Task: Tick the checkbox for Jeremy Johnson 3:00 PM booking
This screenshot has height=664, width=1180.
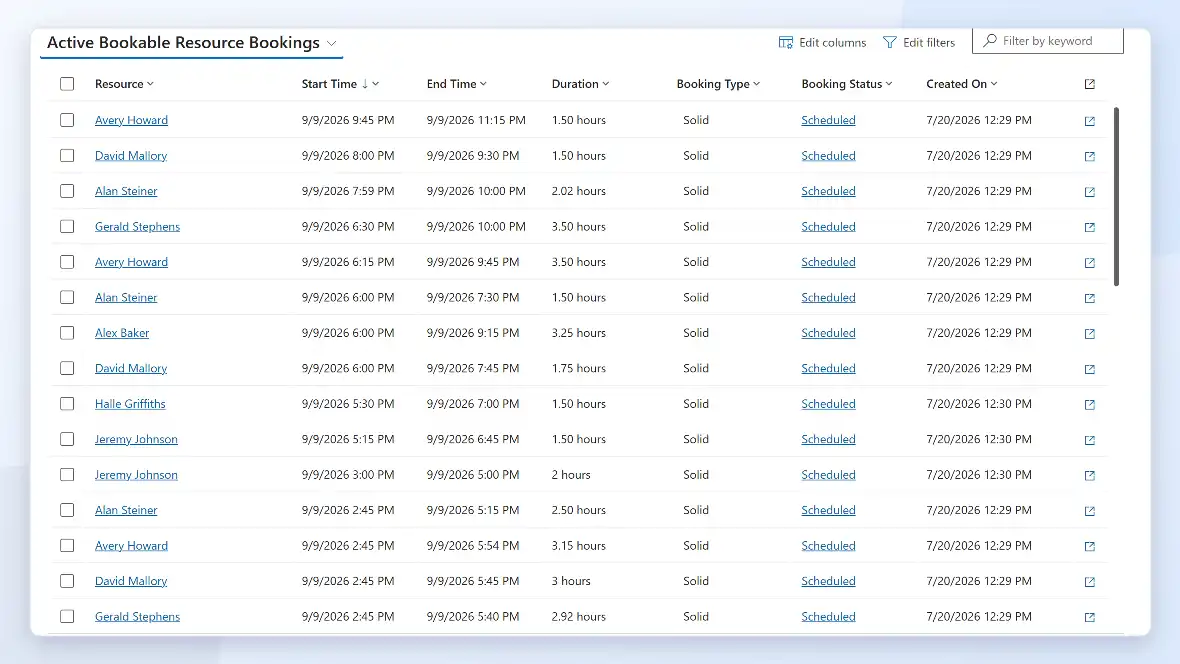Action: click(x=67, y=474)
